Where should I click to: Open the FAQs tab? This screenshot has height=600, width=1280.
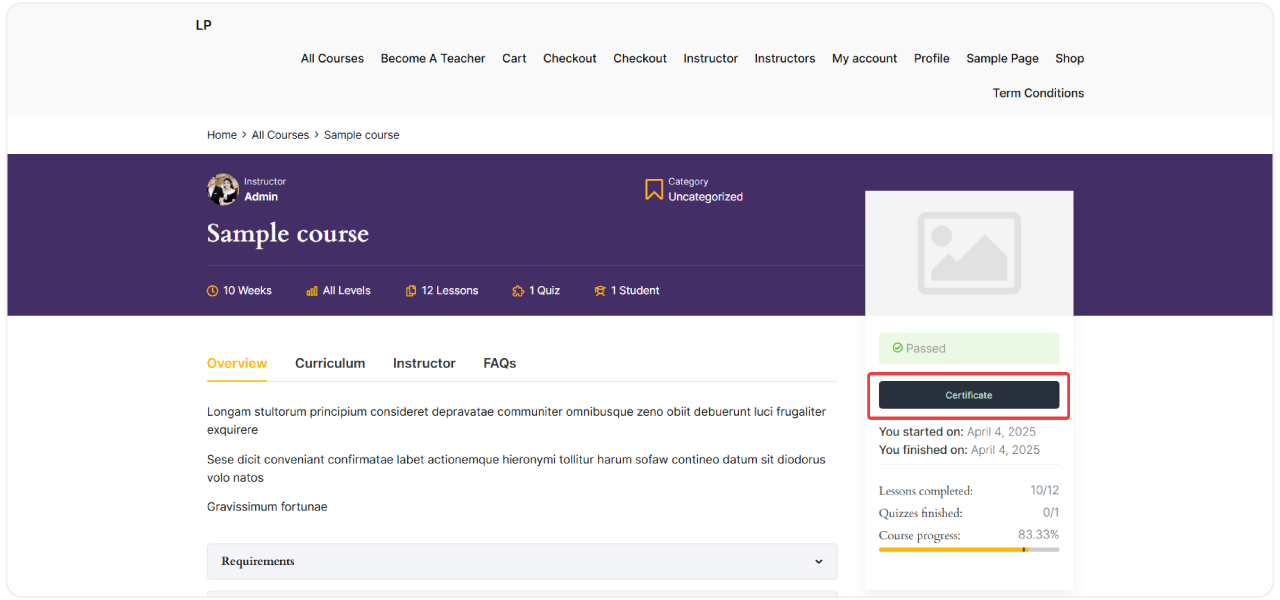pos(499,363)
